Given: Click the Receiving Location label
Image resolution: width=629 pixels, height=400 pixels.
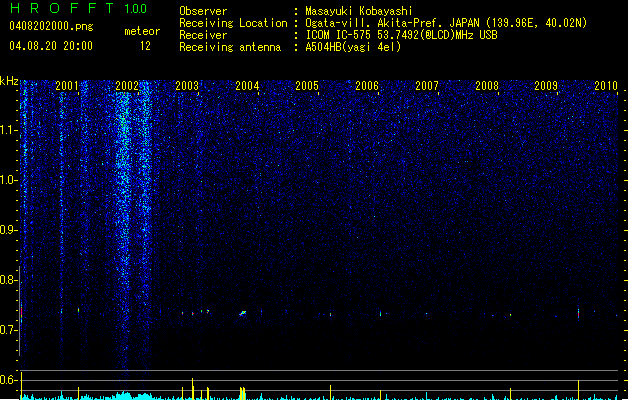Looking at the screenshot, I should 233,23.
